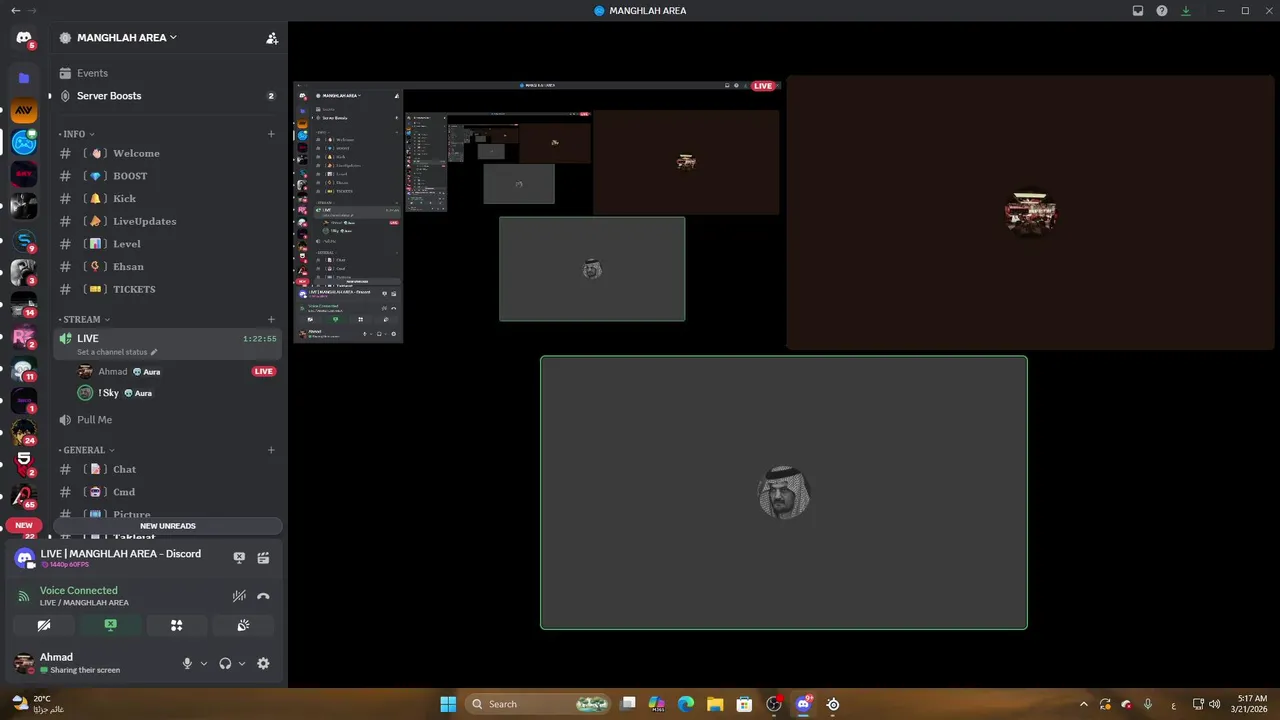Open Discord direct messages home icon
Screen dimensions: 1280x720
tap(24, 38)
